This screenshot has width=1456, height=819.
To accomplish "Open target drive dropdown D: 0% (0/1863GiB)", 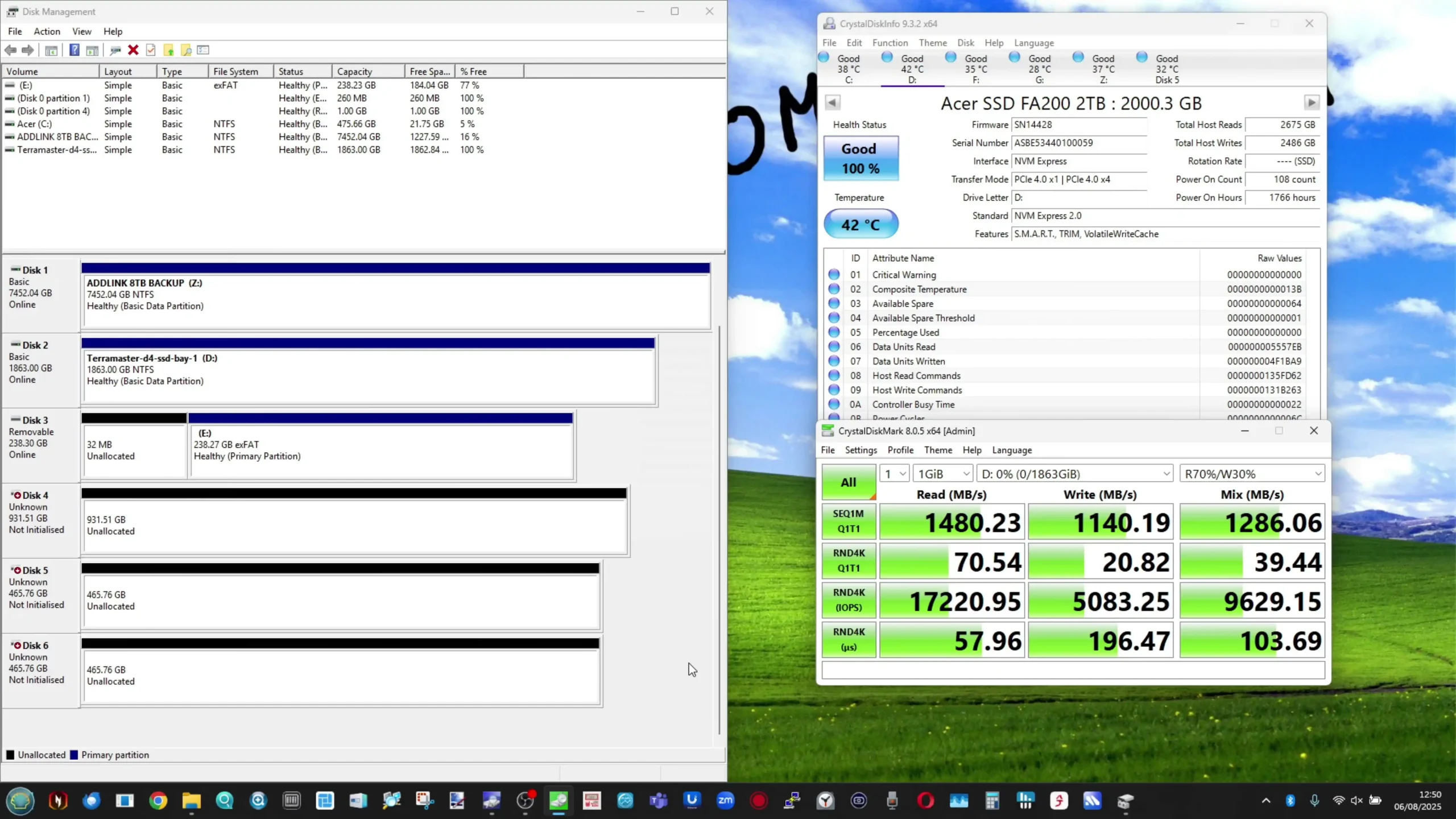I will [1075, 474].
